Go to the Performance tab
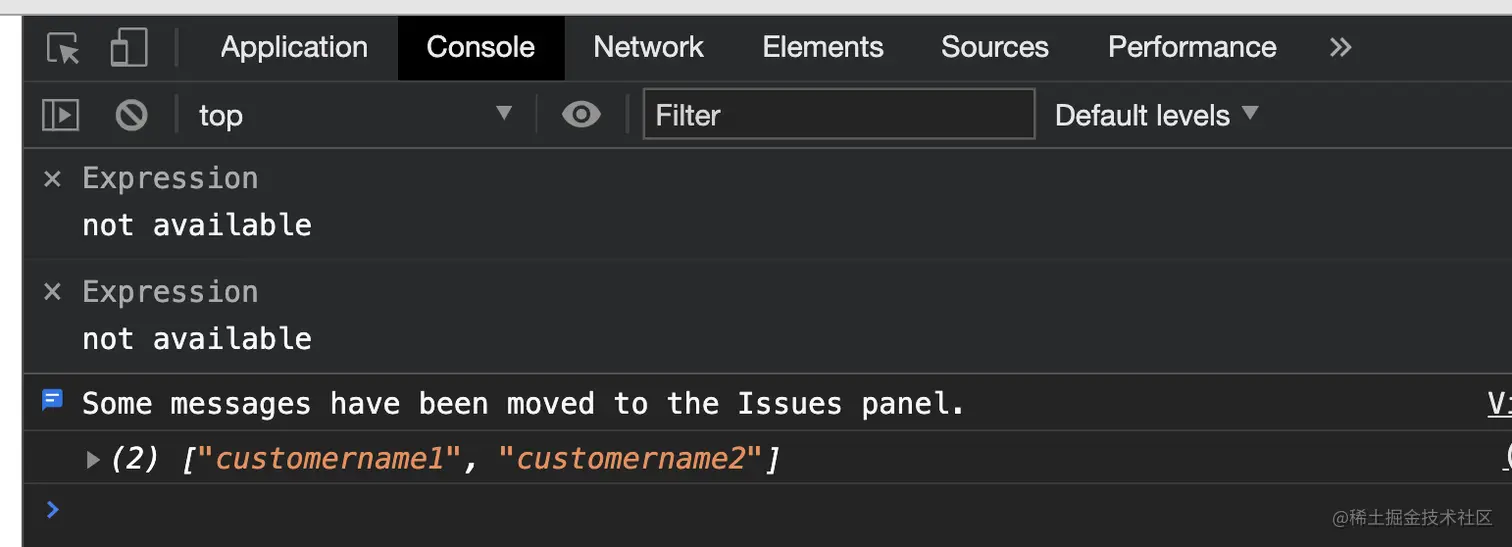The height and width of the screenshot is (547, 1512). [1192, 47]
